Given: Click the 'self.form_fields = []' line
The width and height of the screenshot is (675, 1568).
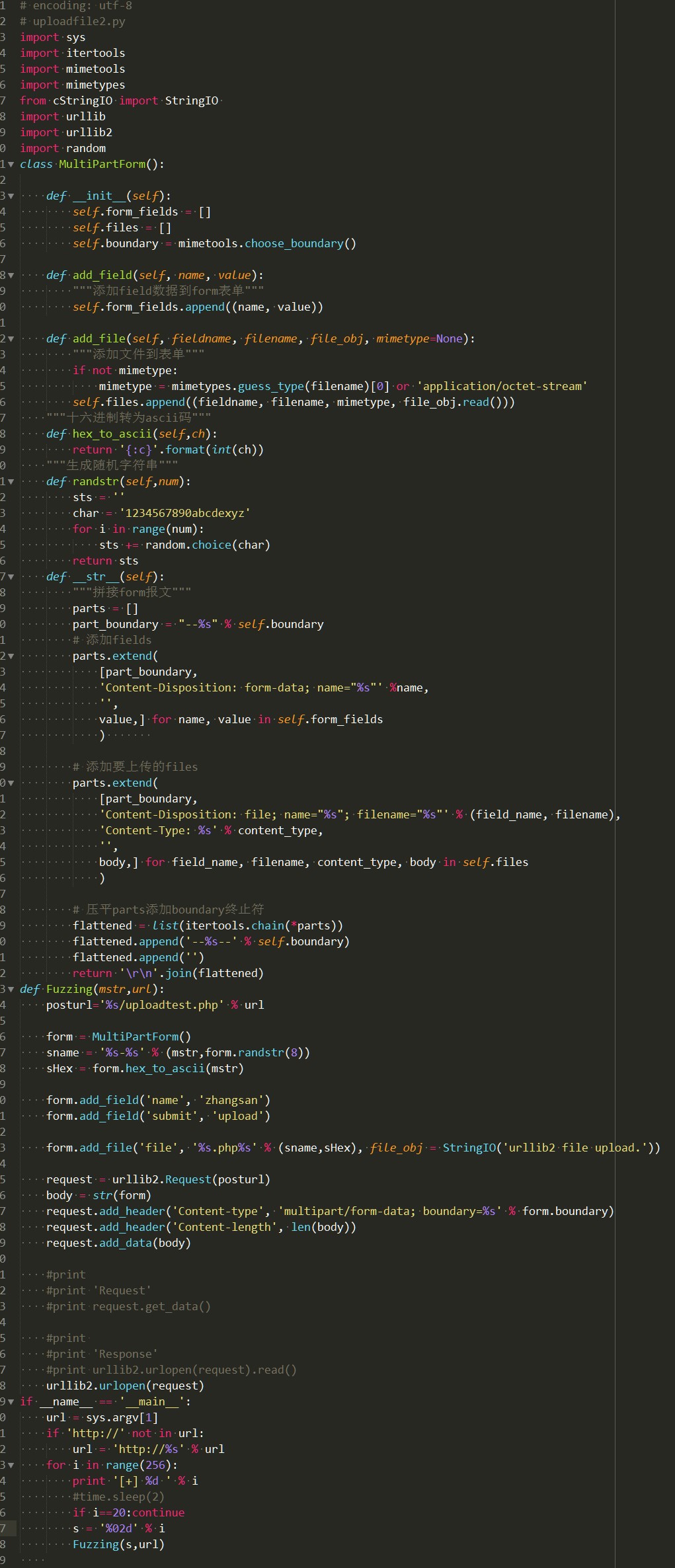Looking at the screenshot, I should [142, 212].
